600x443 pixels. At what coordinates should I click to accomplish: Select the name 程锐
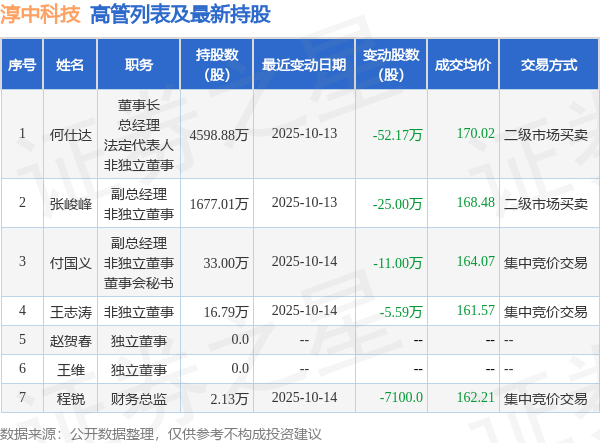[x=71, y=399]
